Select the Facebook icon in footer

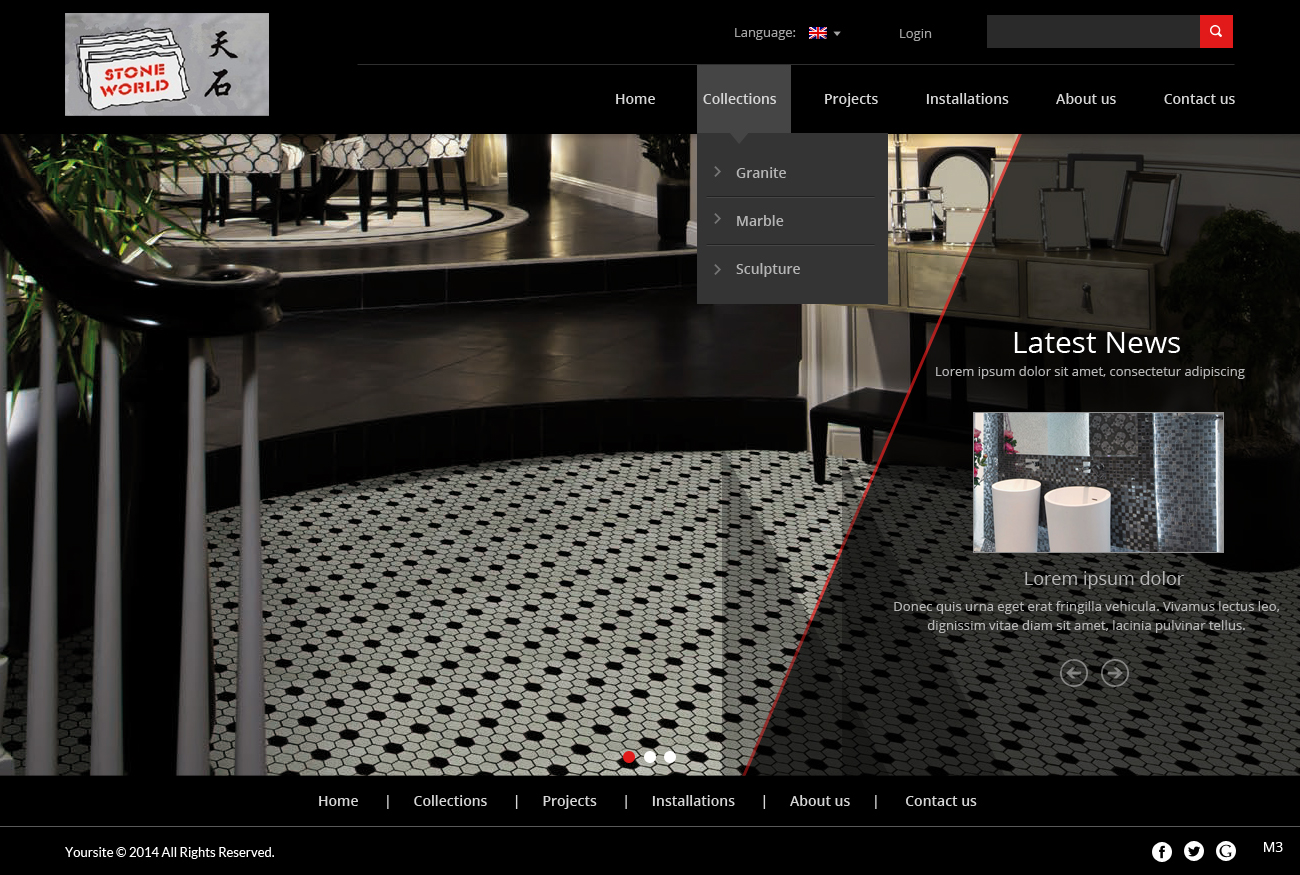pyautogui.click(x=1161, y=851)
